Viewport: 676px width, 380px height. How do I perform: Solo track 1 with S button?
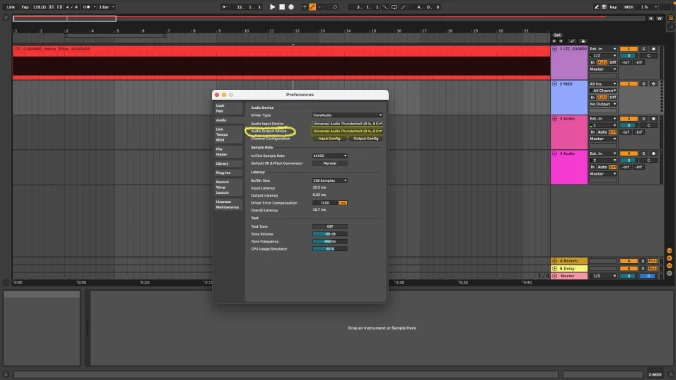644,49
